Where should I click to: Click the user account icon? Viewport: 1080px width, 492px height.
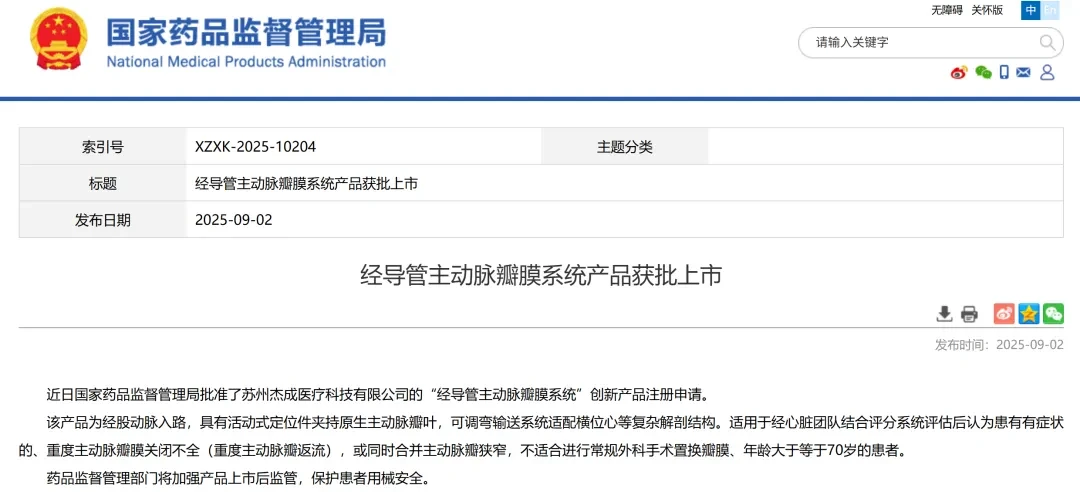pyautogui.click(x=1047, y=72)
